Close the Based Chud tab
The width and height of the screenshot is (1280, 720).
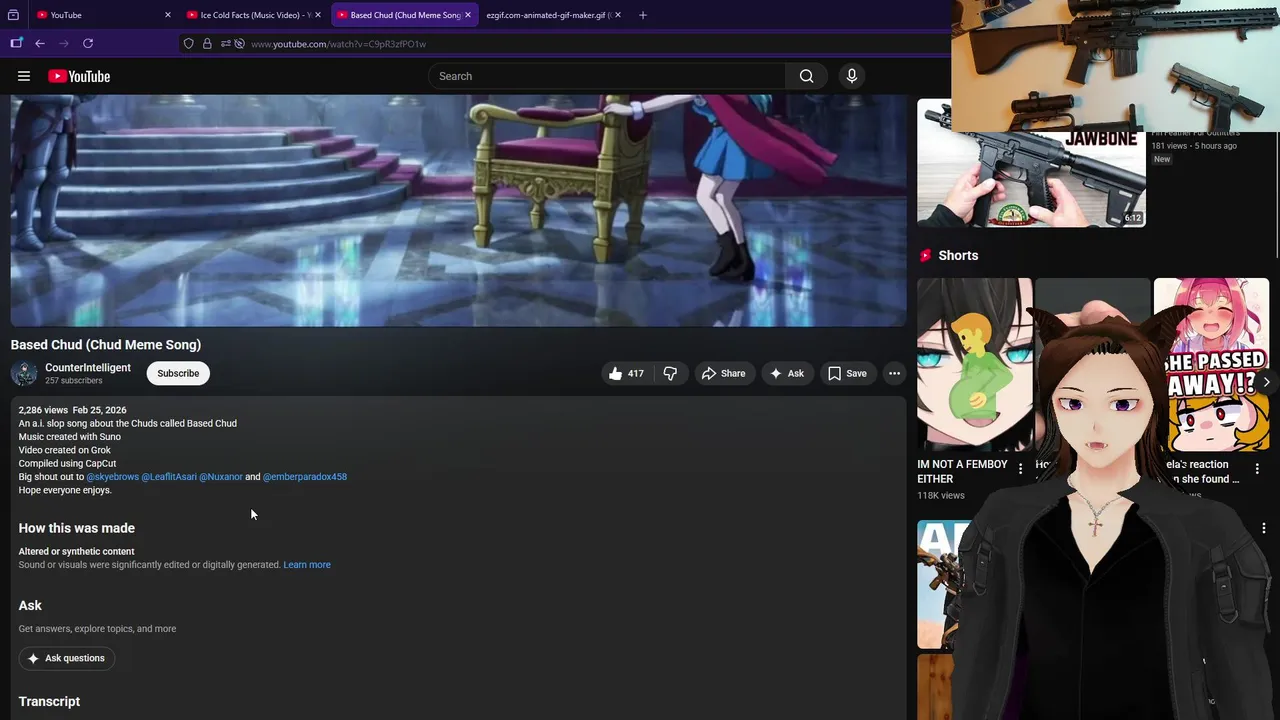coord(467,15)
